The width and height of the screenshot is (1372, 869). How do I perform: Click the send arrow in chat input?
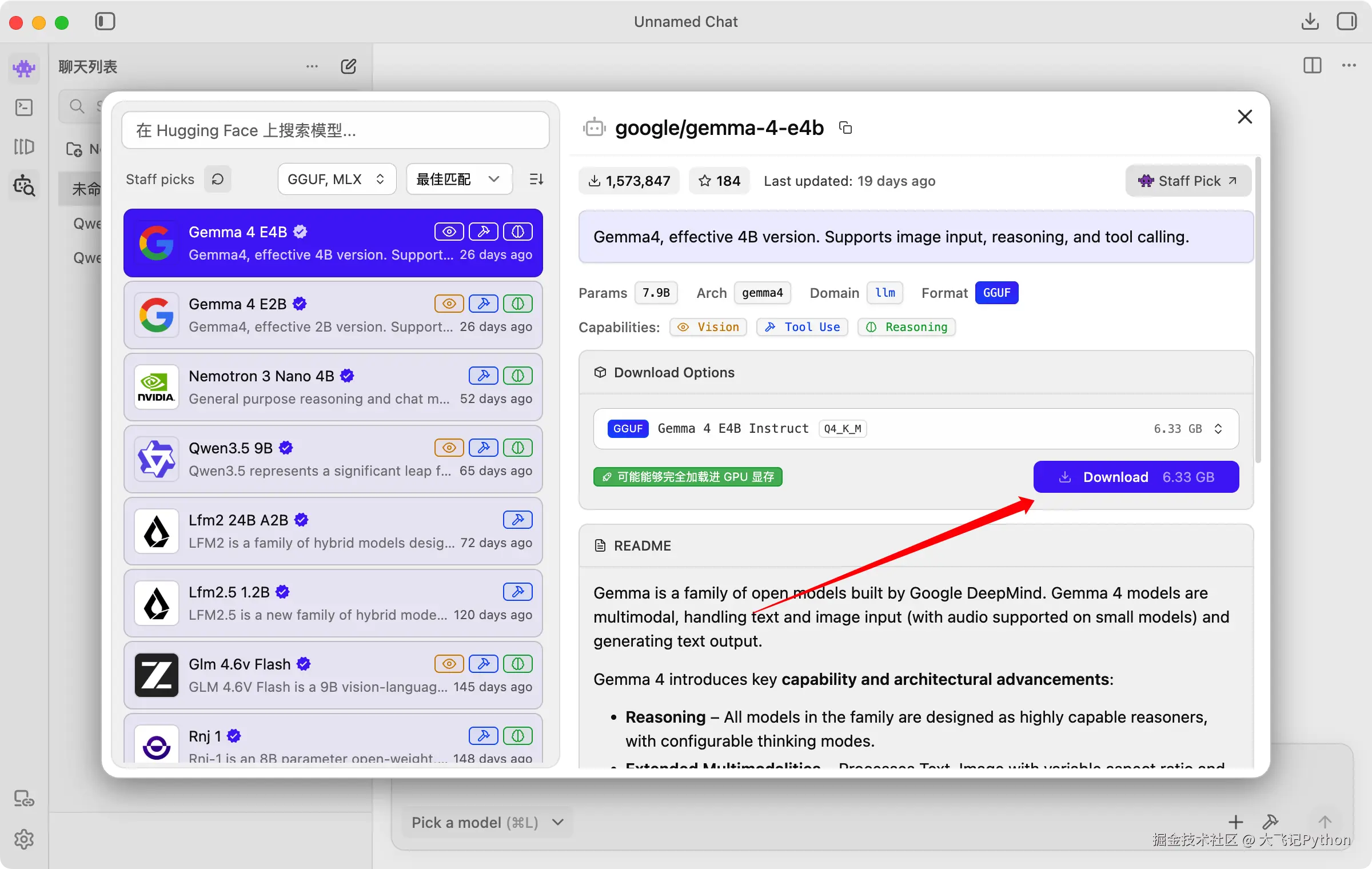(1325, 822)
